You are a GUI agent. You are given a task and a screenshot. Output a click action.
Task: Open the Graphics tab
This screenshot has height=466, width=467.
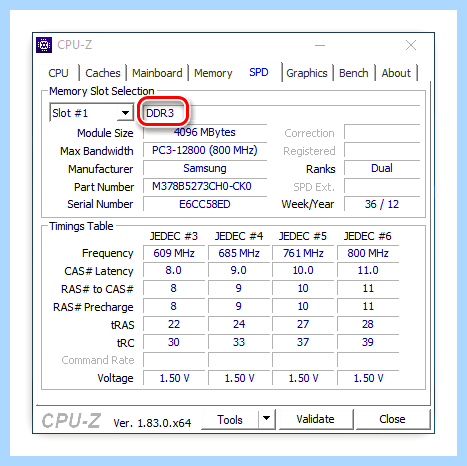307,73
